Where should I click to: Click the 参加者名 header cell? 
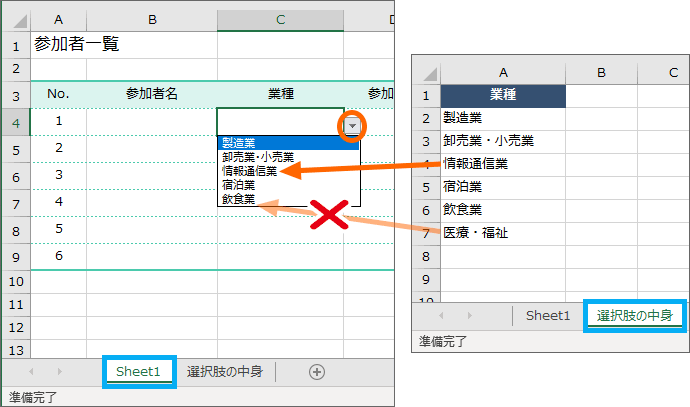[x=152, y=94]
